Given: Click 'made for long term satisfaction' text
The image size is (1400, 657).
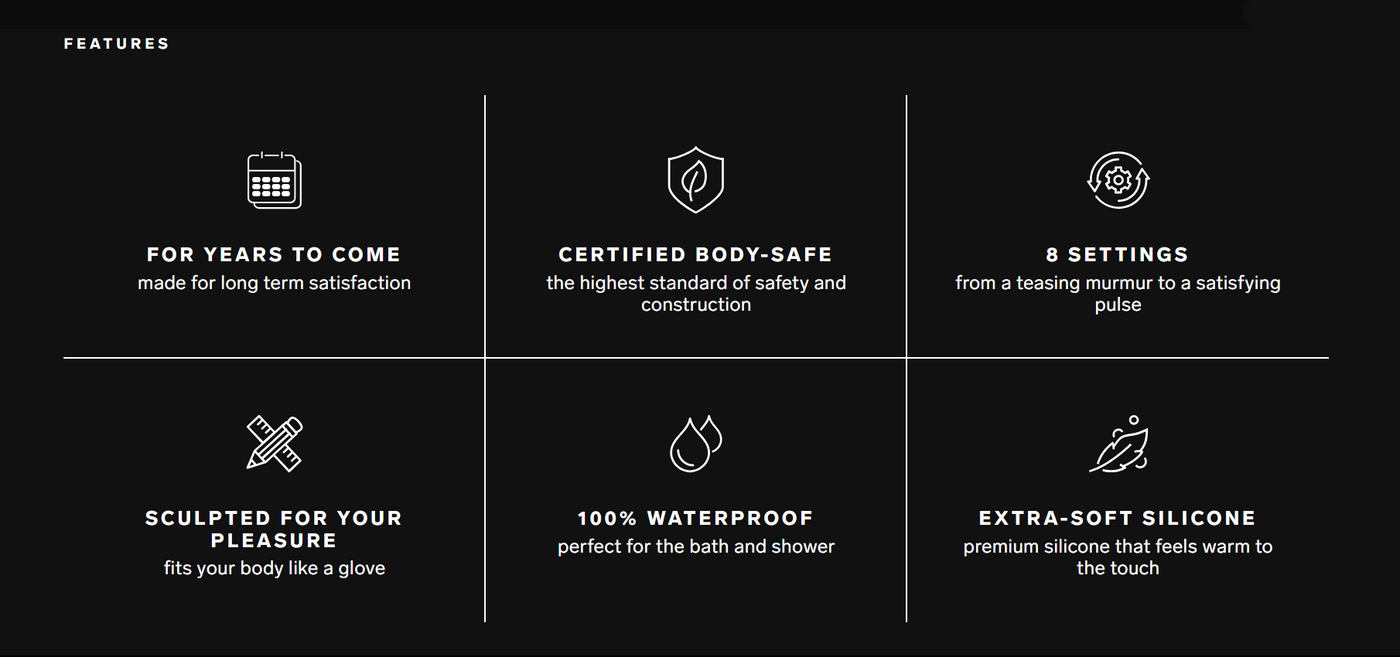Looking at the screenshot, I should coord(274,283).
